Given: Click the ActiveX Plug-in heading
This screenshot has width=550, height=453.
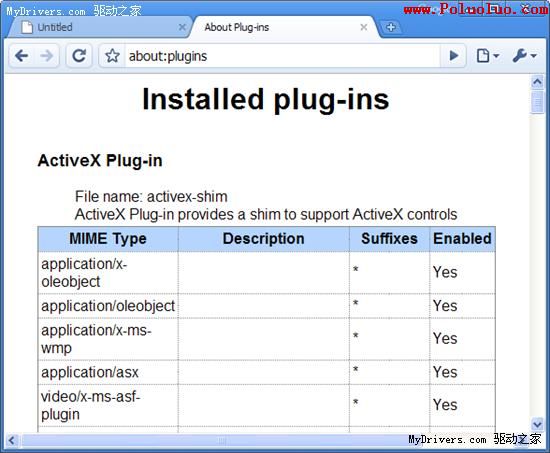Looking at the screenshot, I should [100, 161].
